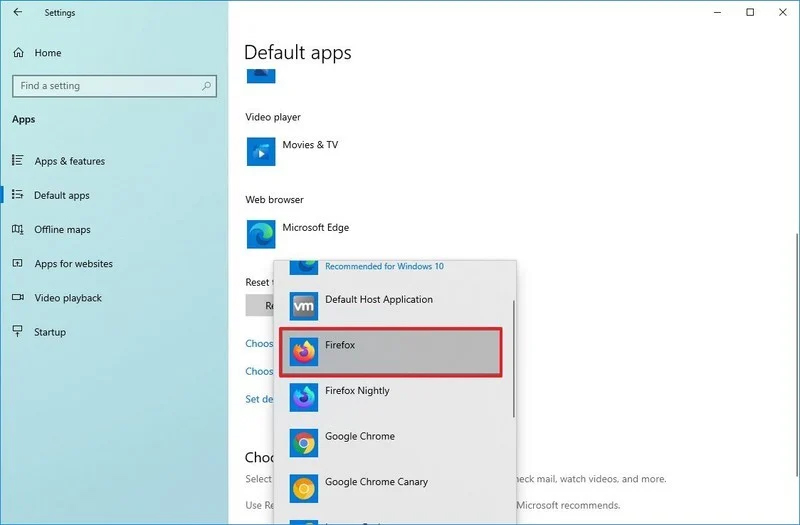Click Recommended for Windows 10 entry

coord(384,266)
